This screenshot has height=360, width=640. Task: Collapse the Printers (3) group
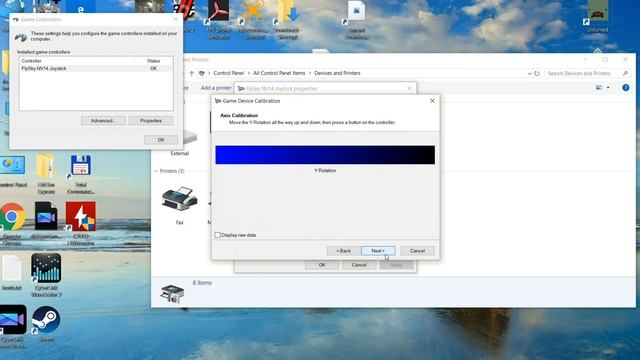pos(156,171)
